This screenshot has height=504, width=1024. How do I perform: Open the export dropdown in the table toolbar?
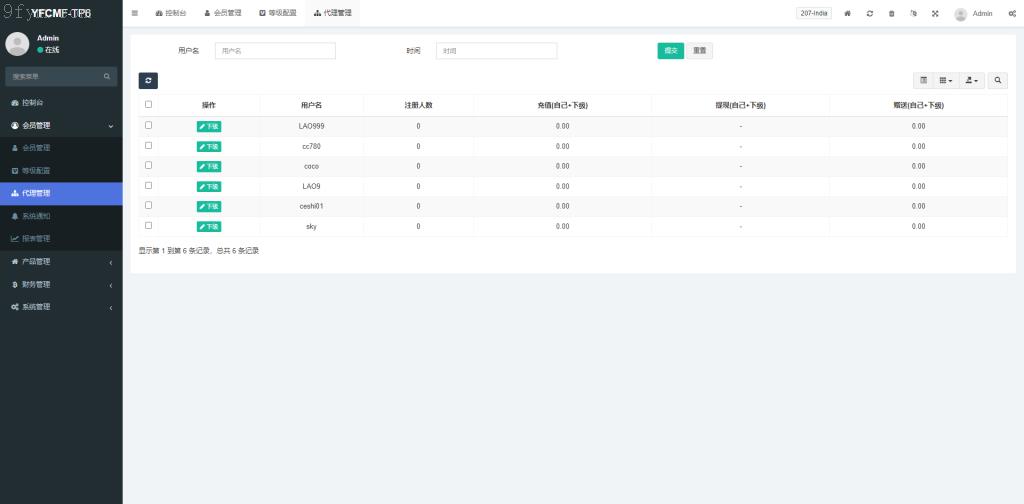(972, 80)
